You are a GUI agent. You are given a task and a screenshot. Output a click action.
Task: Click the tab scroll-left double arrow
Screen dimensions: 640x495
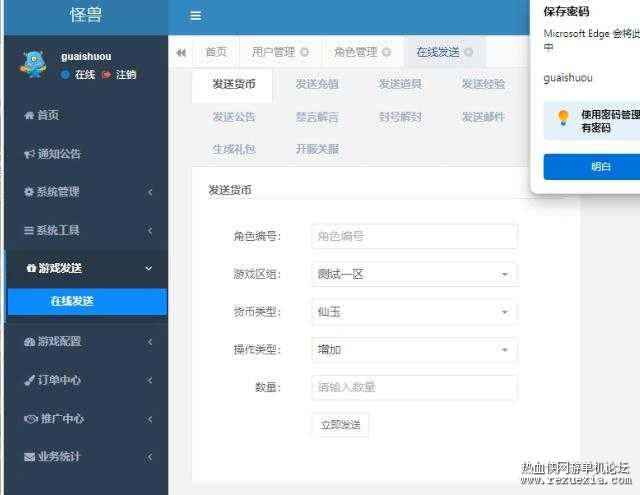click(181, 53)
